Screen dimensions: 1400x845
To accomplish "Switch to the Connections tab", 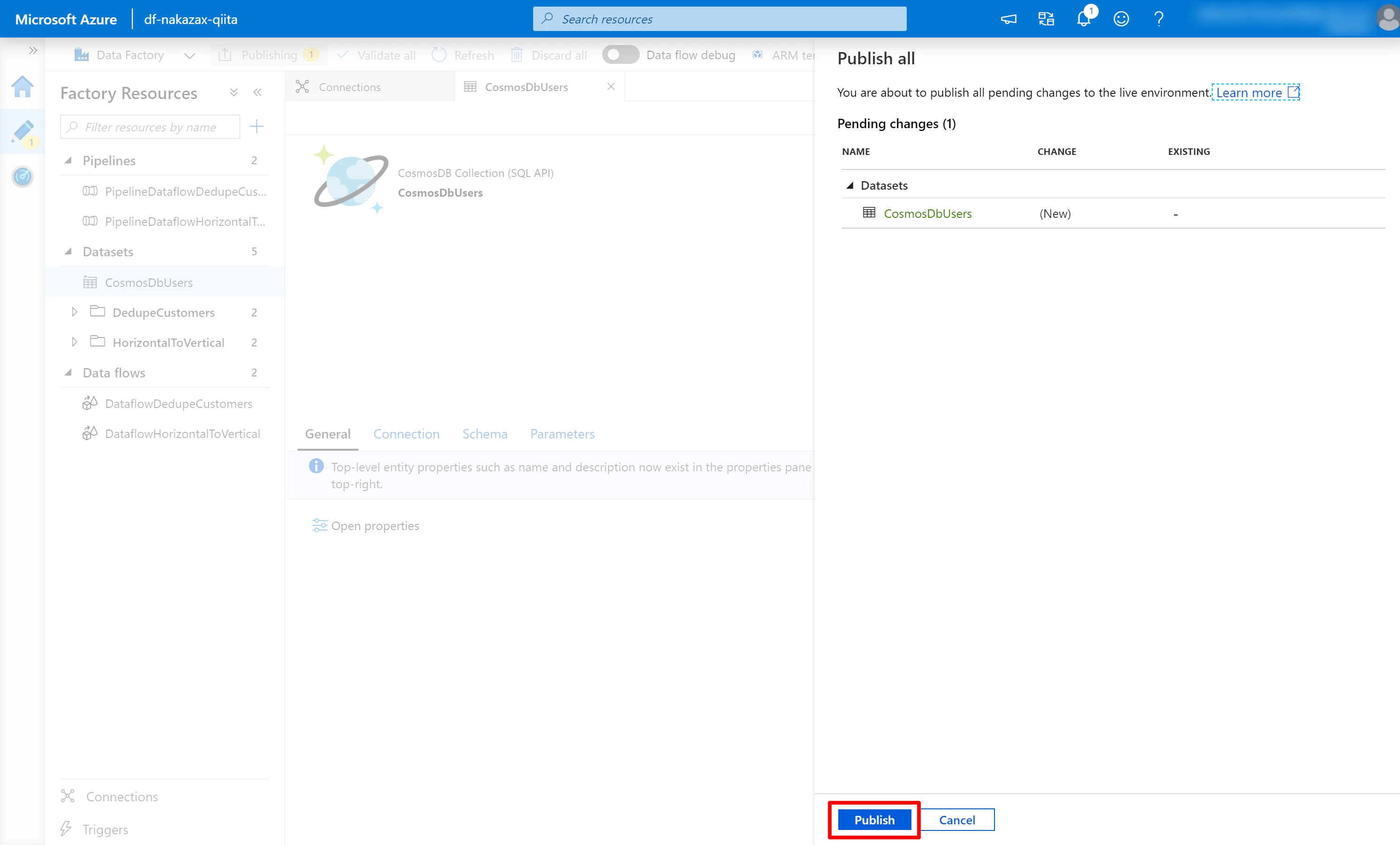I will pyautogui.click(x=370, y=87).
